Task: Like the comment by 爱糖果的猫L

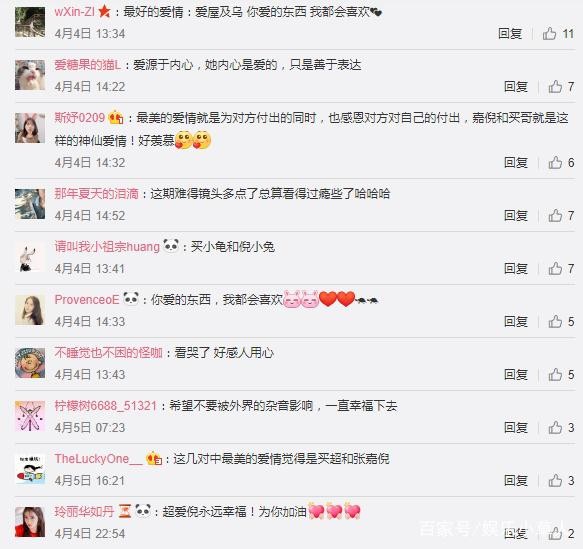Action: click(555, 87)
